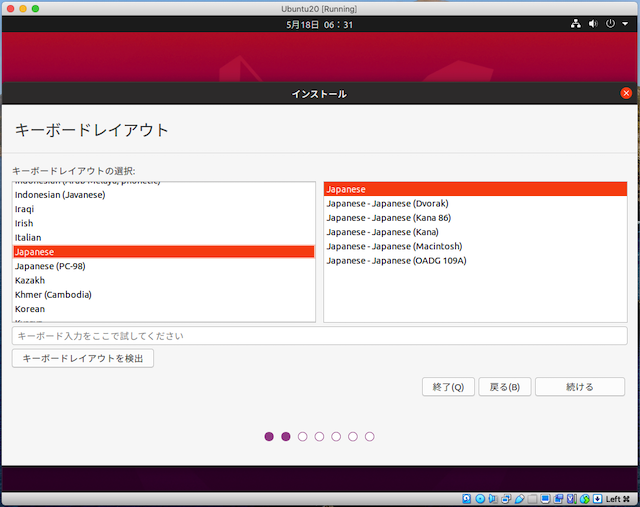This screenshot has height=507, width=640.
Task: Click the Ubuntu volume speaker icon
Action: coord(593,24)
